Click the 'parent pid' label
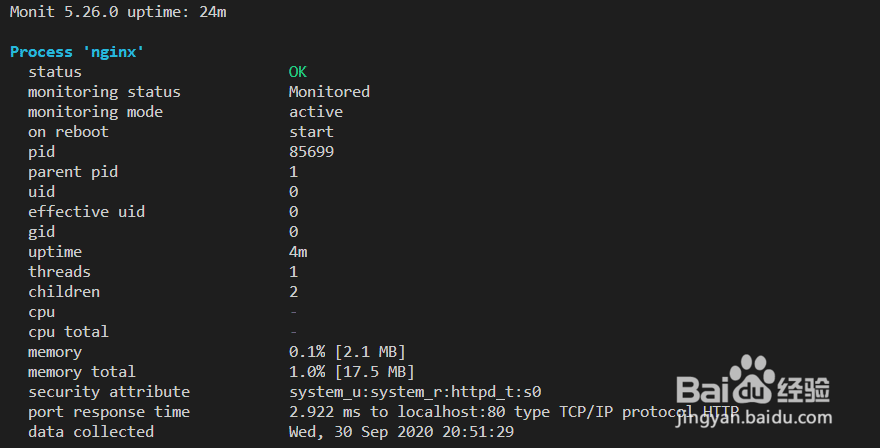Viewport: 880px width, 448px height. pyautogui.click(x=73, y=172)
